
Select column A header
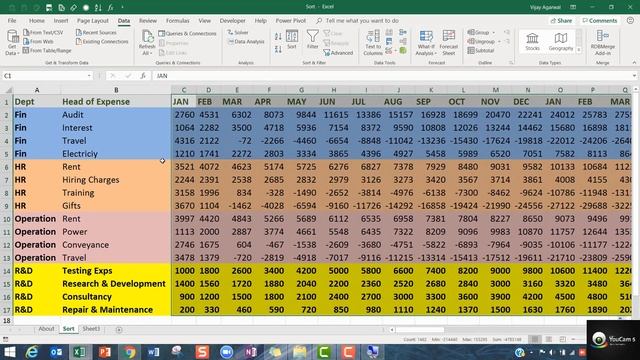coord(37,90)
